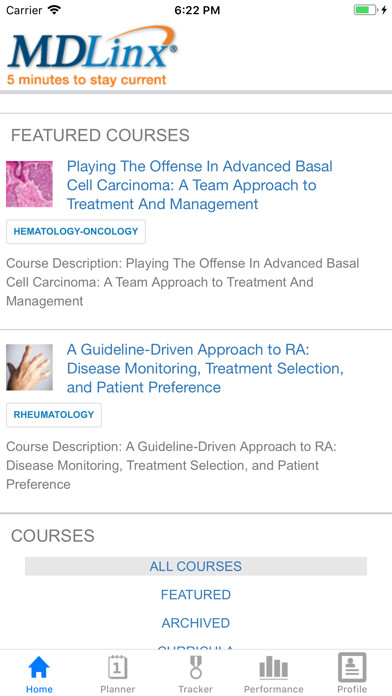
Task: Open the Tracker medal icon
Action: [195, 667]
